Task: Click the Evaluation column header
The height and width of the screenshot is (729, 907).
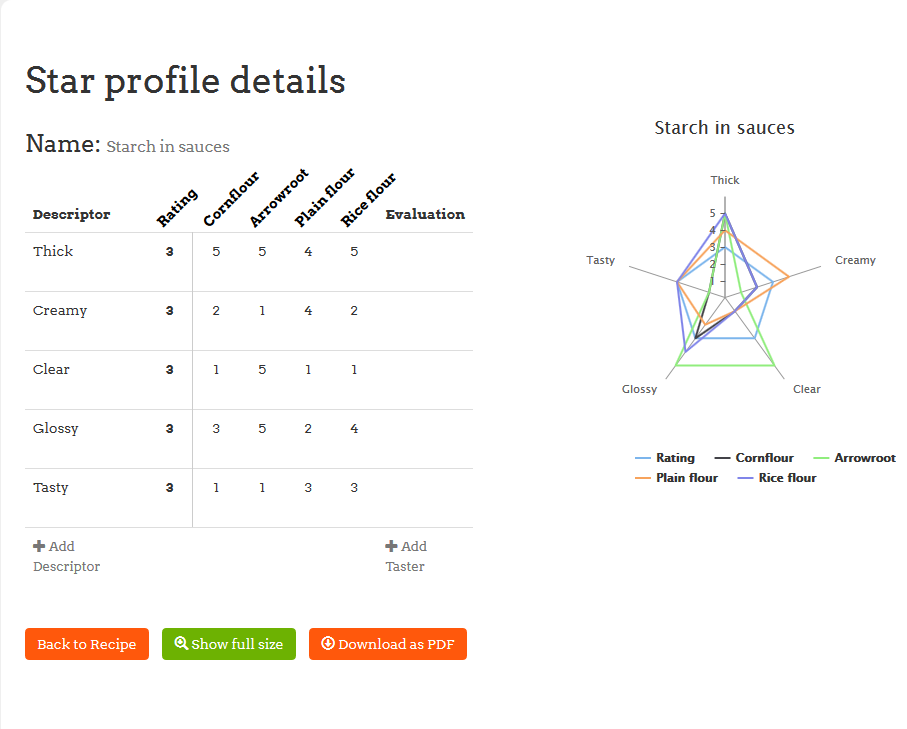Action: click(x=425, y=214)
